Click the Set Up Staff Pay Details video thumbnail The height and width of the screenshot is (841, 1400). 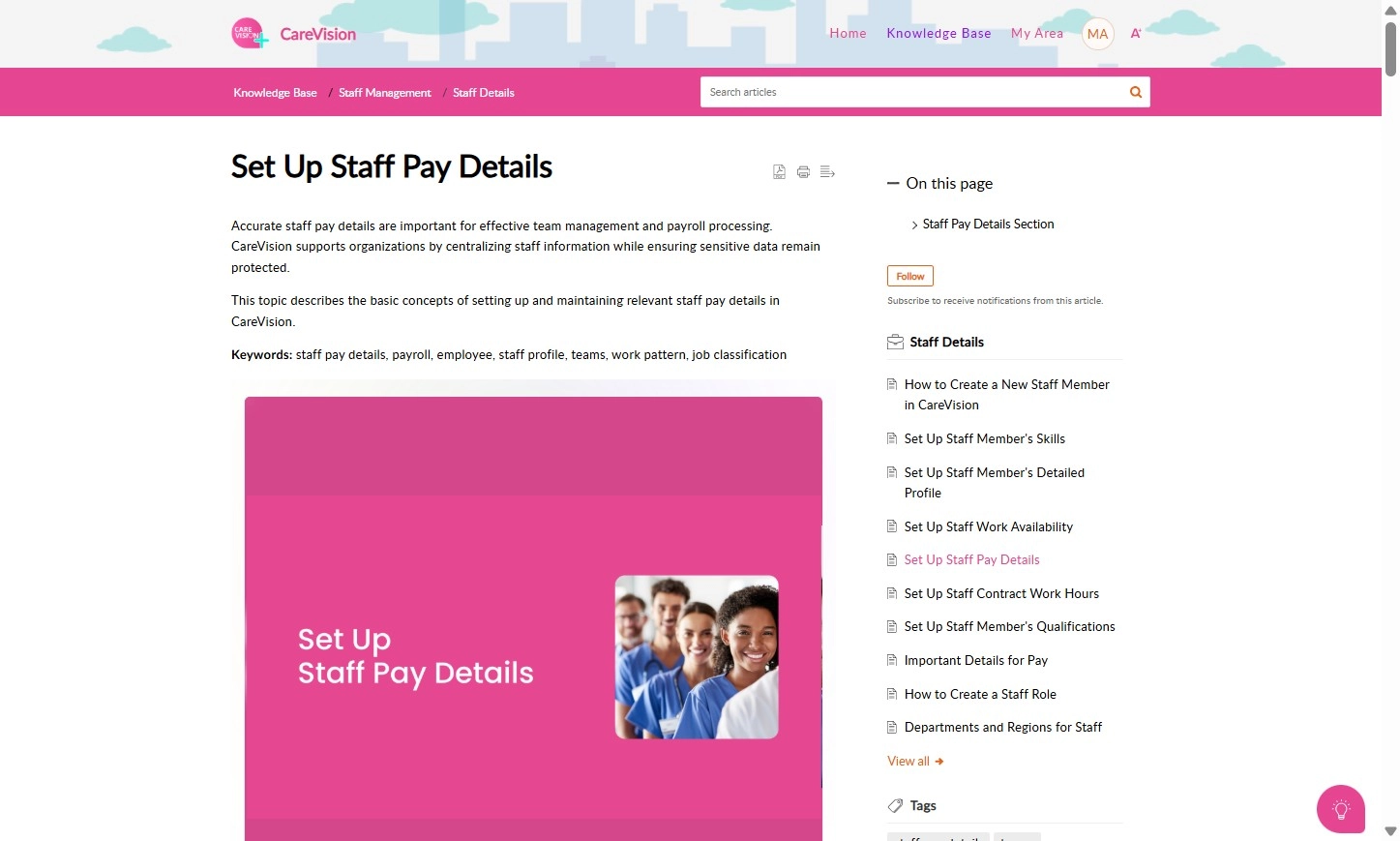[533, 618]
